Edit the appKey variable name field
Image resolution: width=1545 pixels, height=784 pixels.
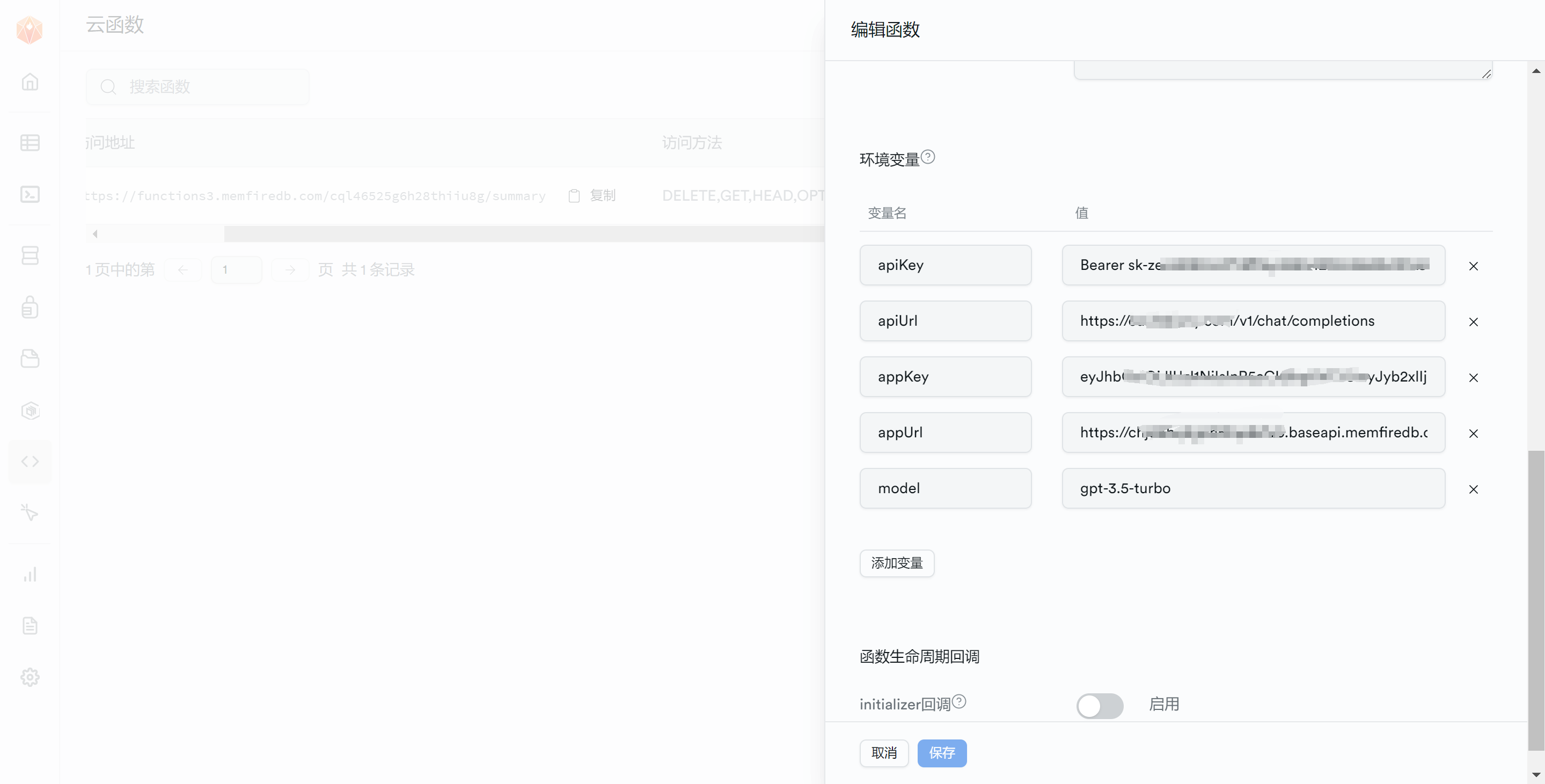(x=945, y=377)
